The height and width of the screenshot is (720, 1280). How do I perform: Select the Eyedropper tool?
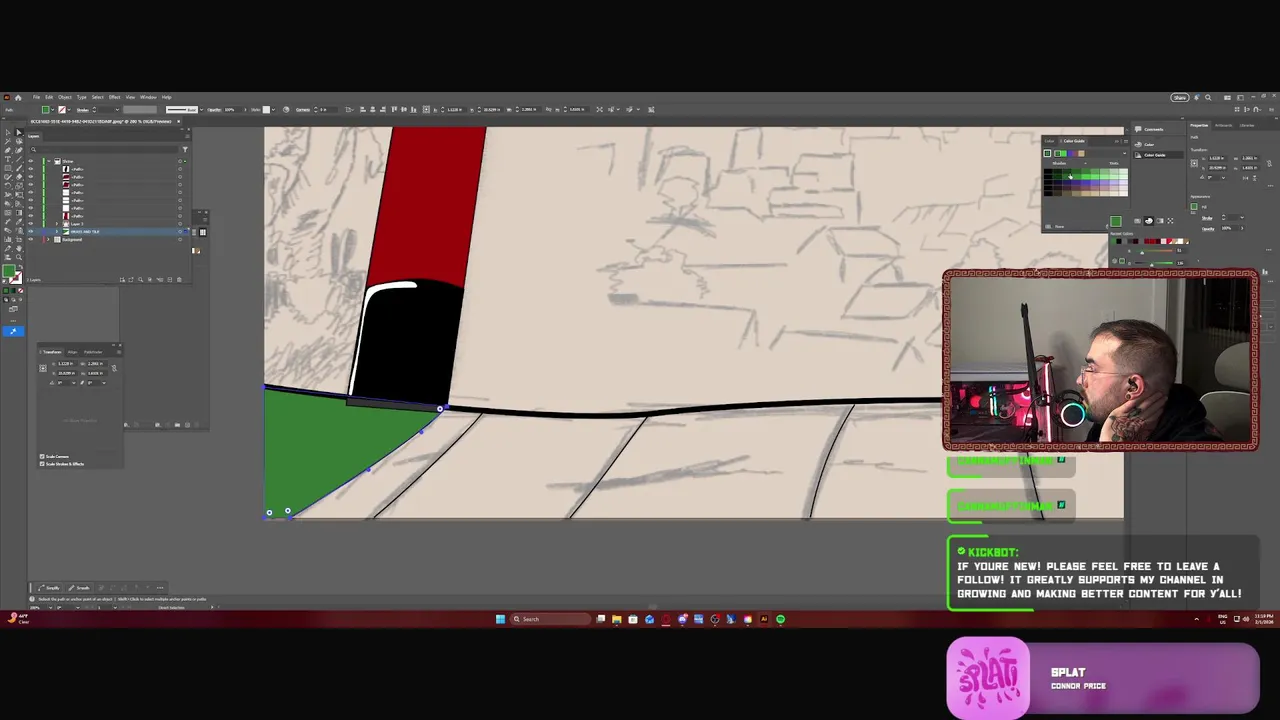point(19,221)
